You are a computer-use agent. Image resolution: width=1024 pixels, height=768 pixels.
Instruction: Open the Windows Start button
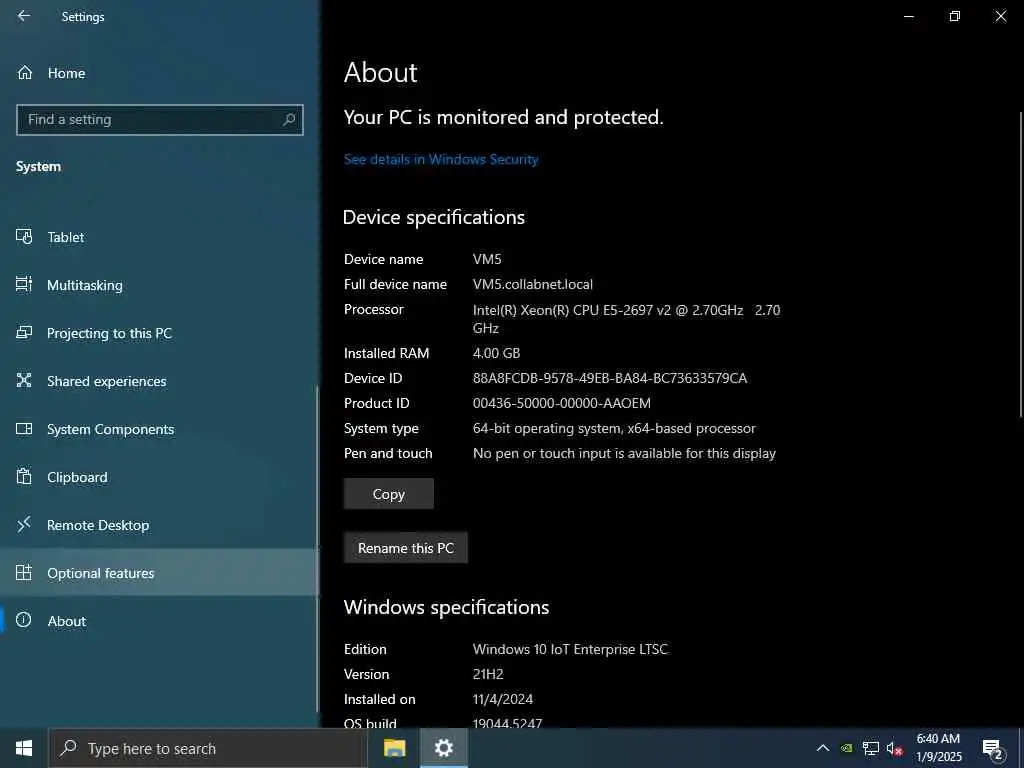24,748
